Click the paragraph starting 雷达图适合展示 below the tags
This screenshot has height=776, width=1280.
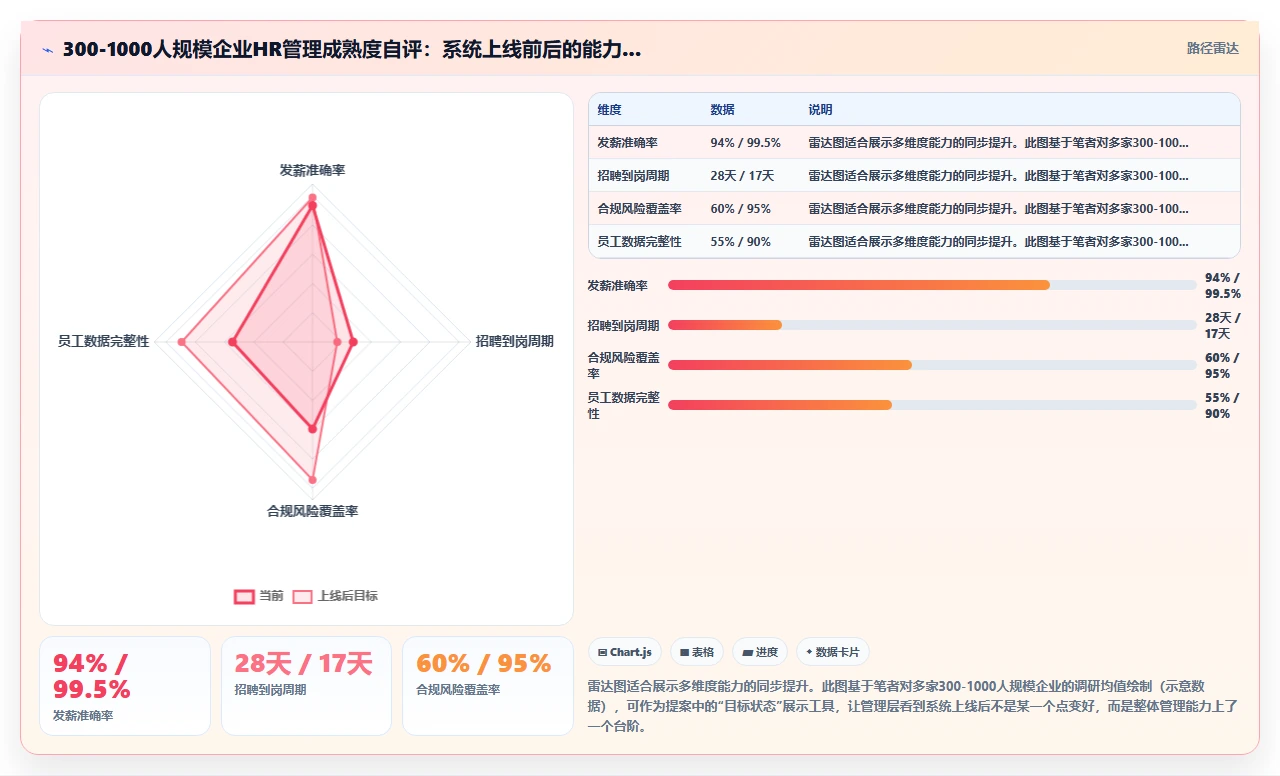click(914, 707)
